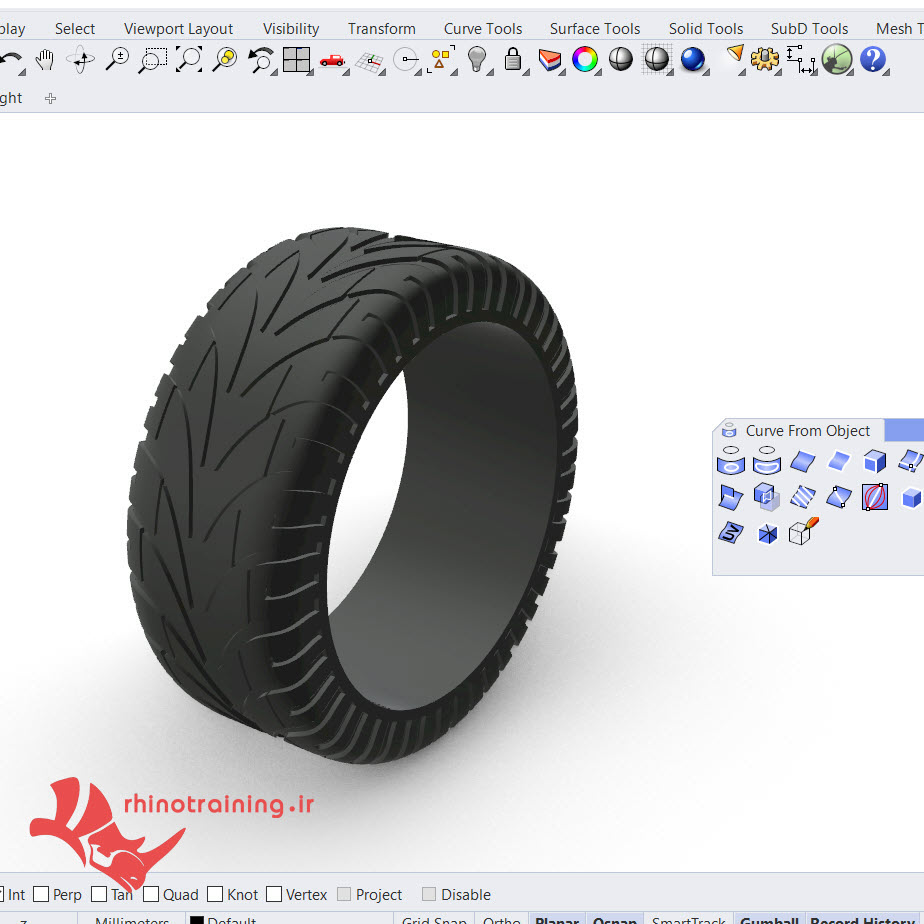The image size is (924, 924).
Task: Check the Vertex osnap option
Action: click(274, 894)
